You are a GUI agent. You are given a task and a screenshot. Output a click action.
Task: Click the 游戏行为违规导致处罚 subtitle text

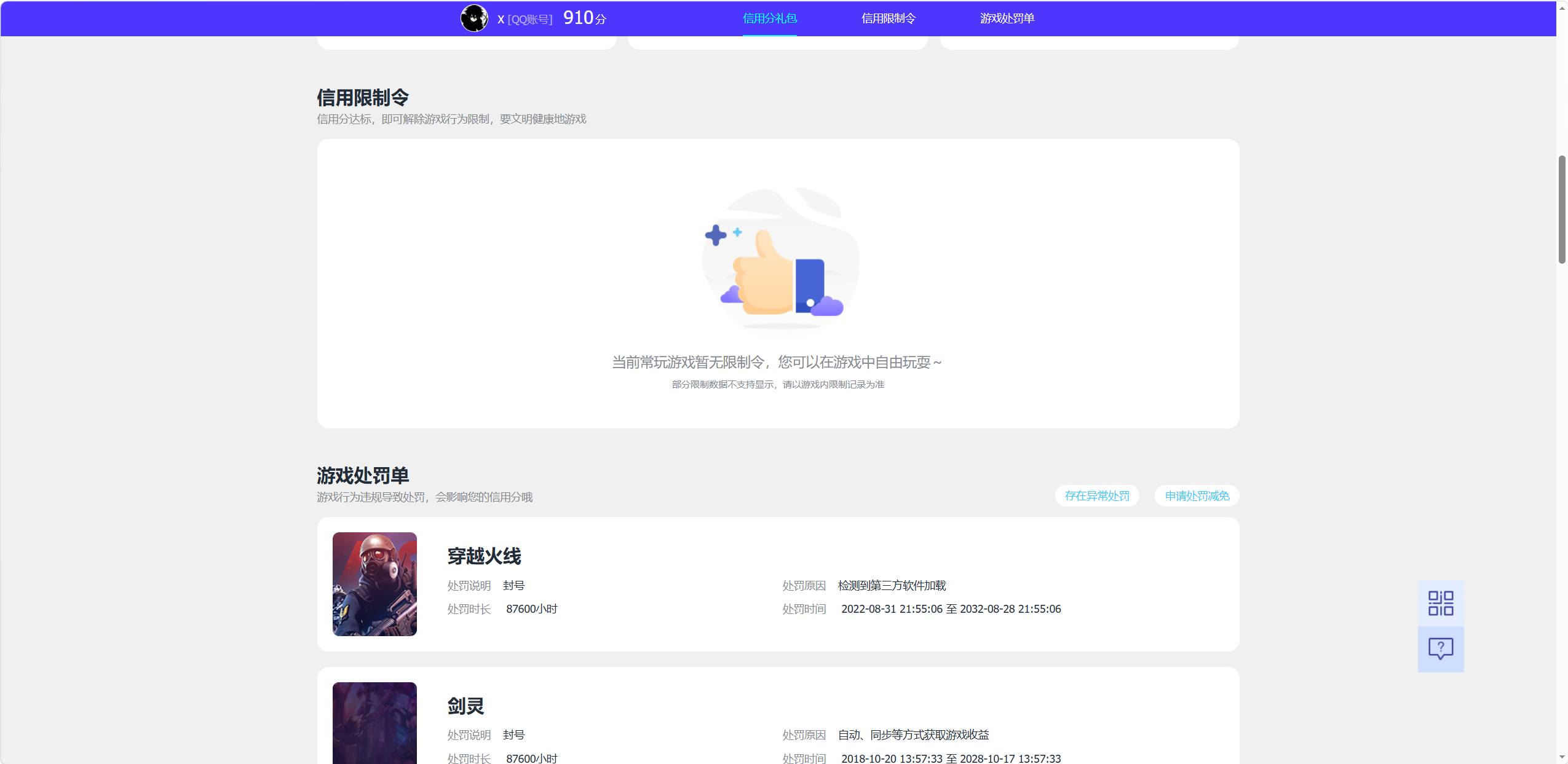point(424,497)
